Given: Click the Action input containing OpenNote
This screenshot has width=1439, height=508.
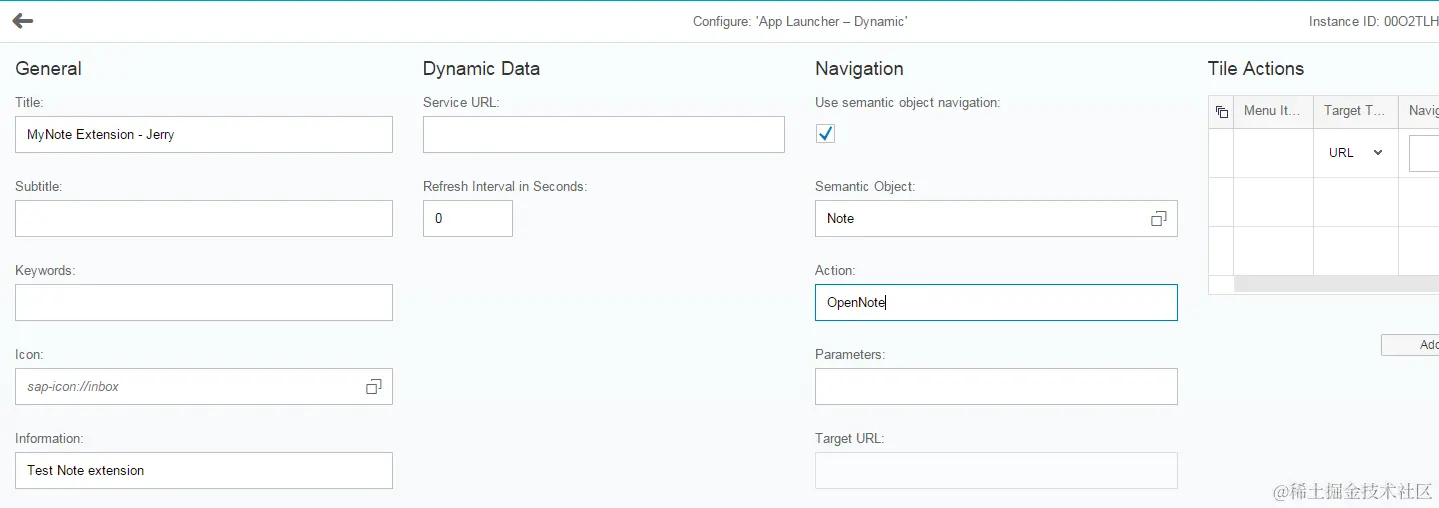Looking at the screenshot, I should [996, 303].
